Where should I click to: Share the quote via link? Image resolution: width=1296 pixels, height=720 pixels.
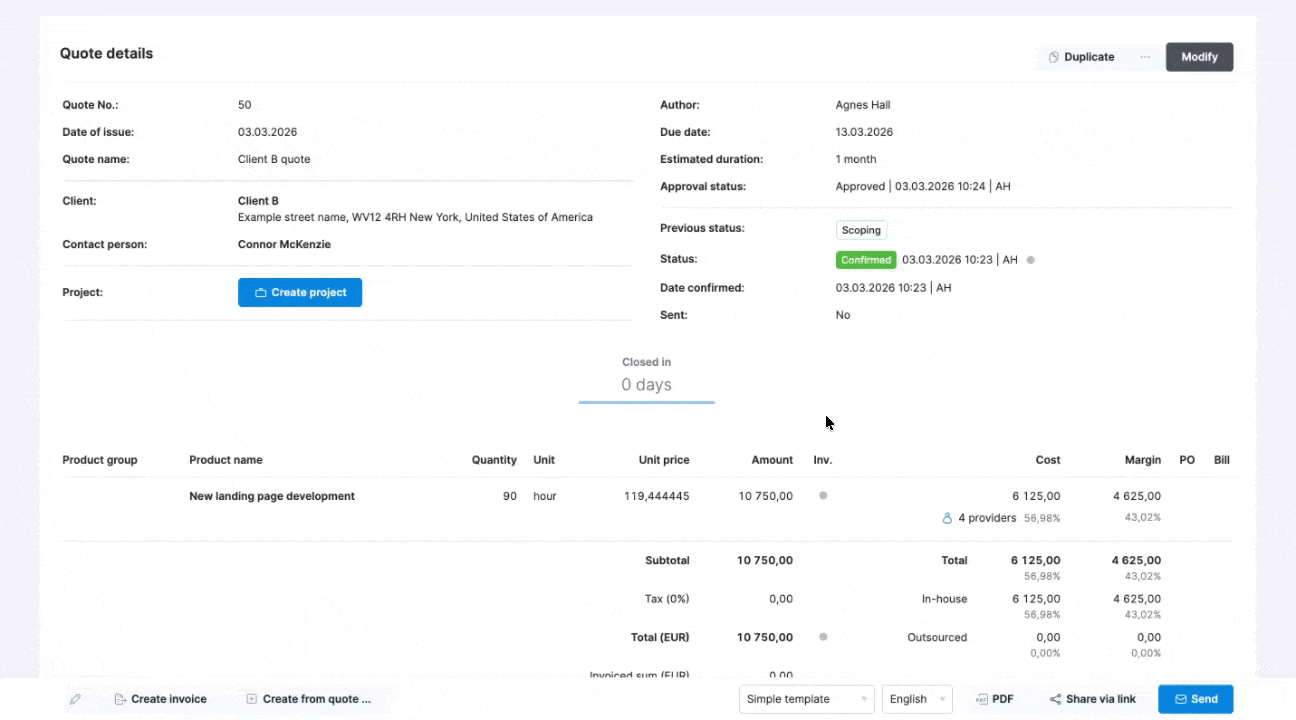click(1092, 699)
